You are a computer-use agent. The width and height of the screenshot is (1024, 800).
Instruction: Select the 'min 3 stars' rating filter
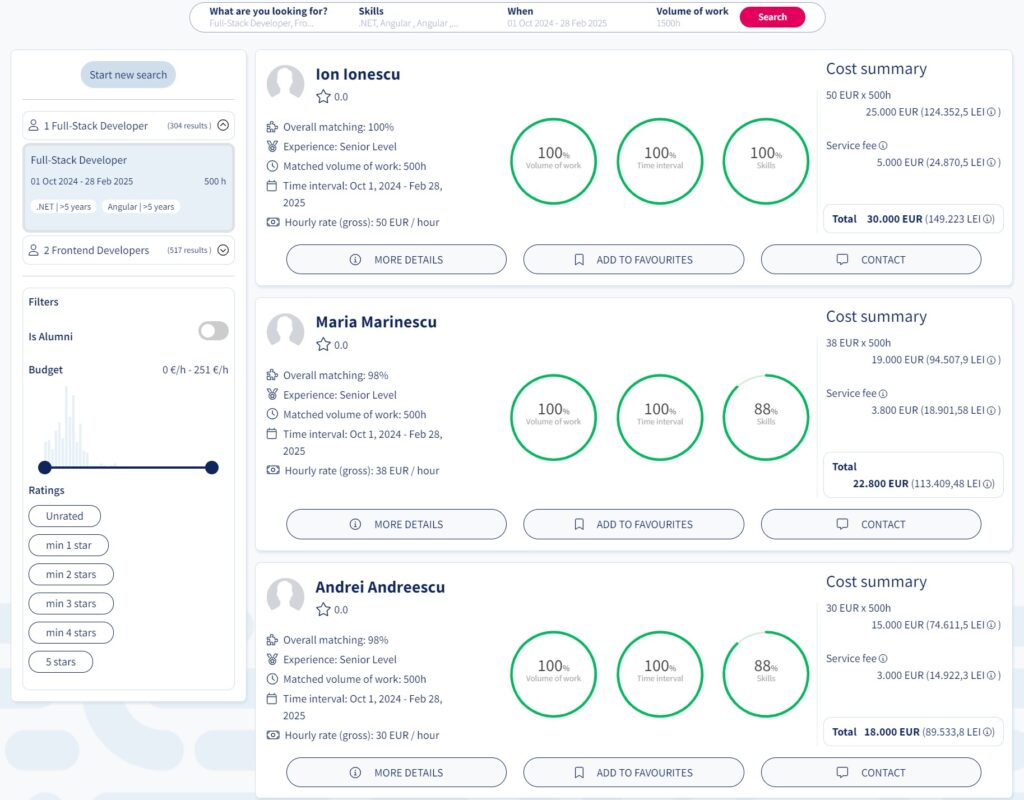[71, 604]
